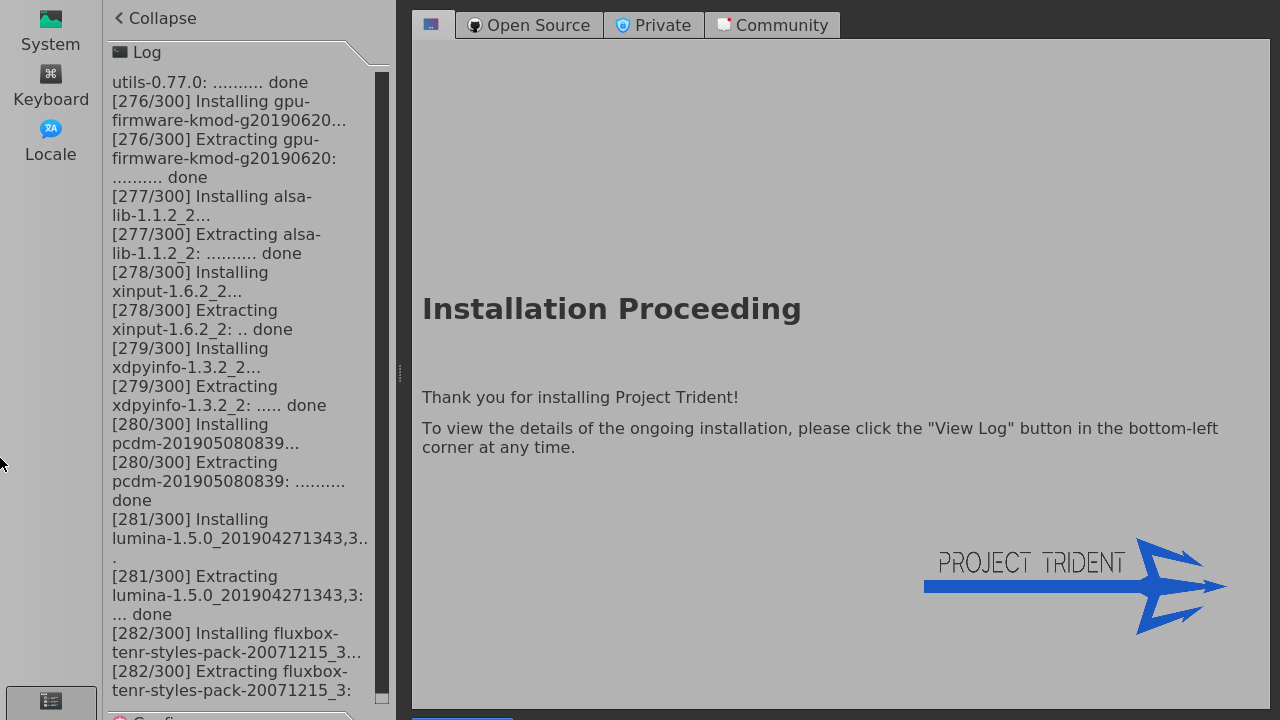Click the log line "[276/300] Installing gpu-firmware-kmod"
The width and height of the screenshot is (1280, 720).
(229, 111)
